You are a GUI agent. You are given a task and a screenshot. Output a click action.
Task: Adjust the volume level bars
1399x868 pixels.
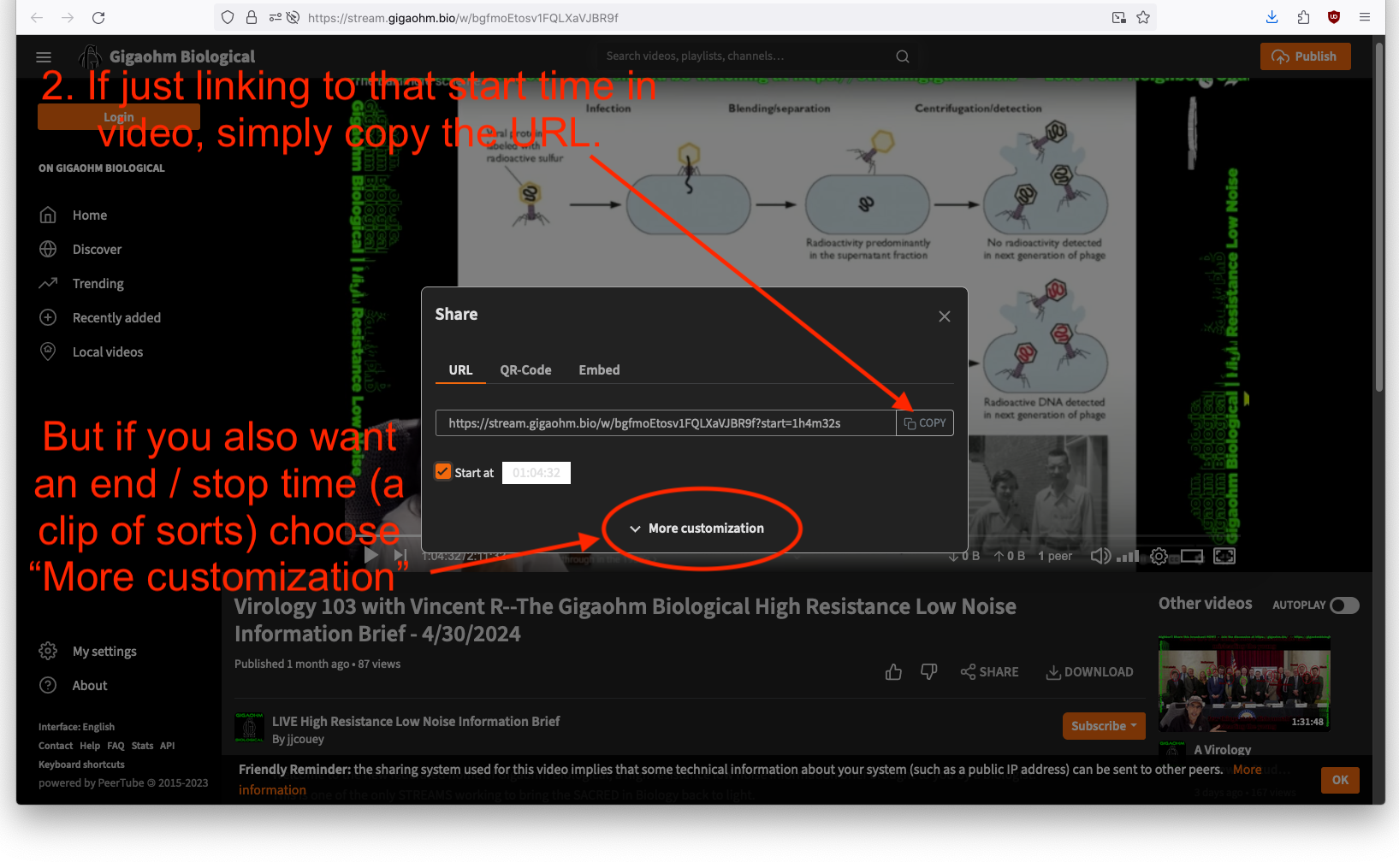pos(1128,556)
